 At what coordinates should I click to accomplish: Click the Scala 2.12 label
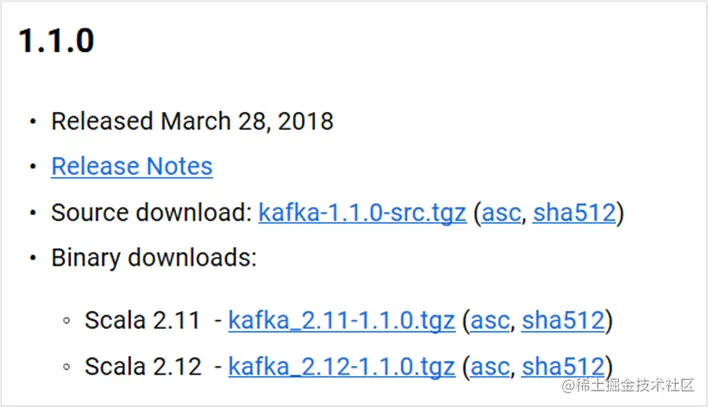click(141, 366)
